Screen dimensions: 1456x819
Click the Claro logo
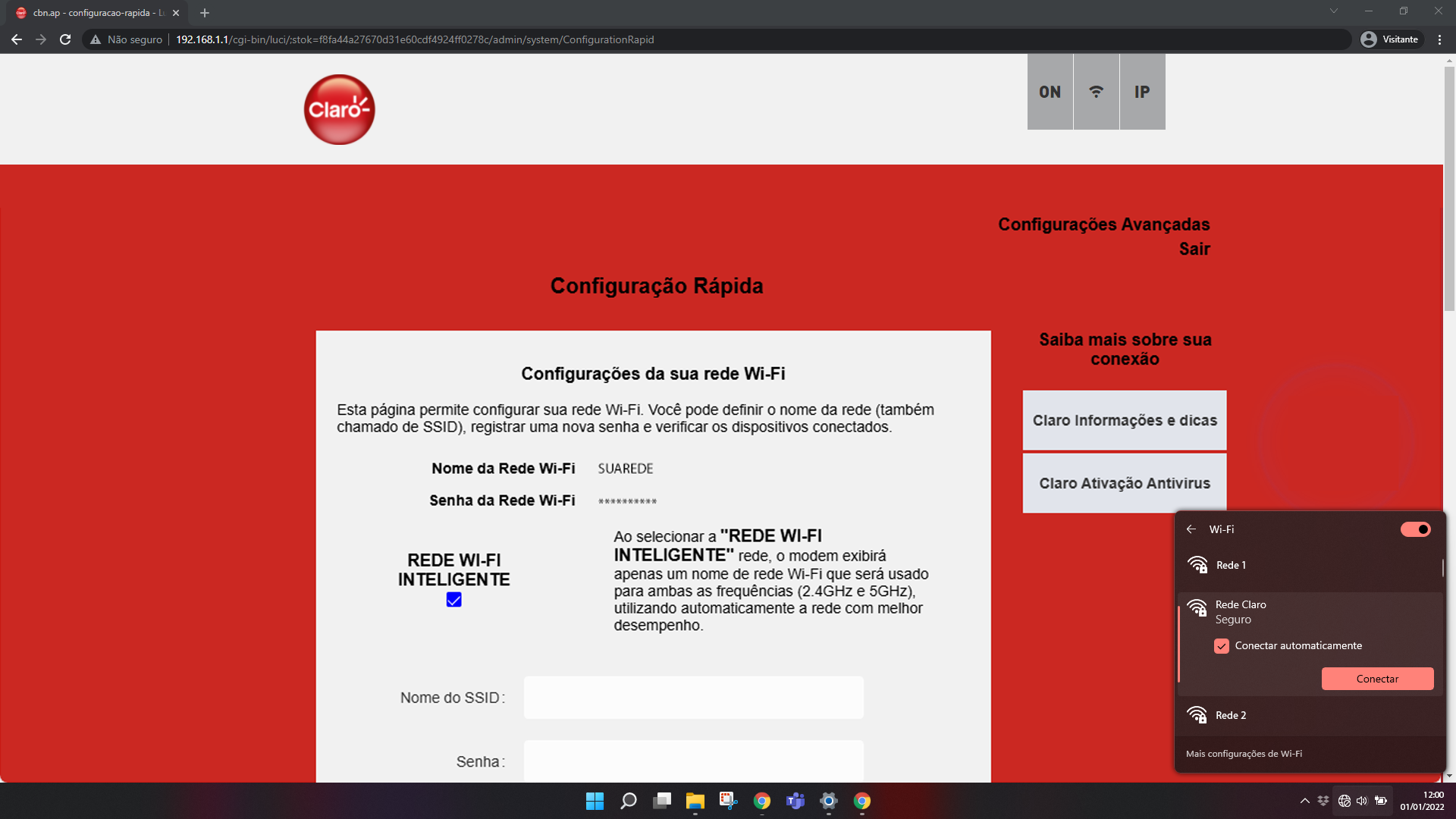(x=339, y=109)
